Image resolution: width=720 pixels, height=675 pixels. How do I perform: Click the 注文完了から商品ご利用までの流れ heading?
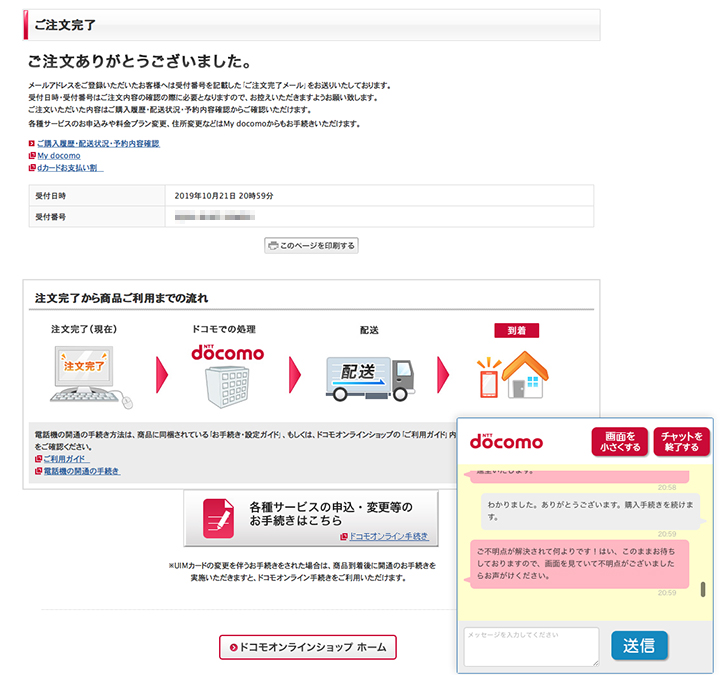tap(122, 298)
